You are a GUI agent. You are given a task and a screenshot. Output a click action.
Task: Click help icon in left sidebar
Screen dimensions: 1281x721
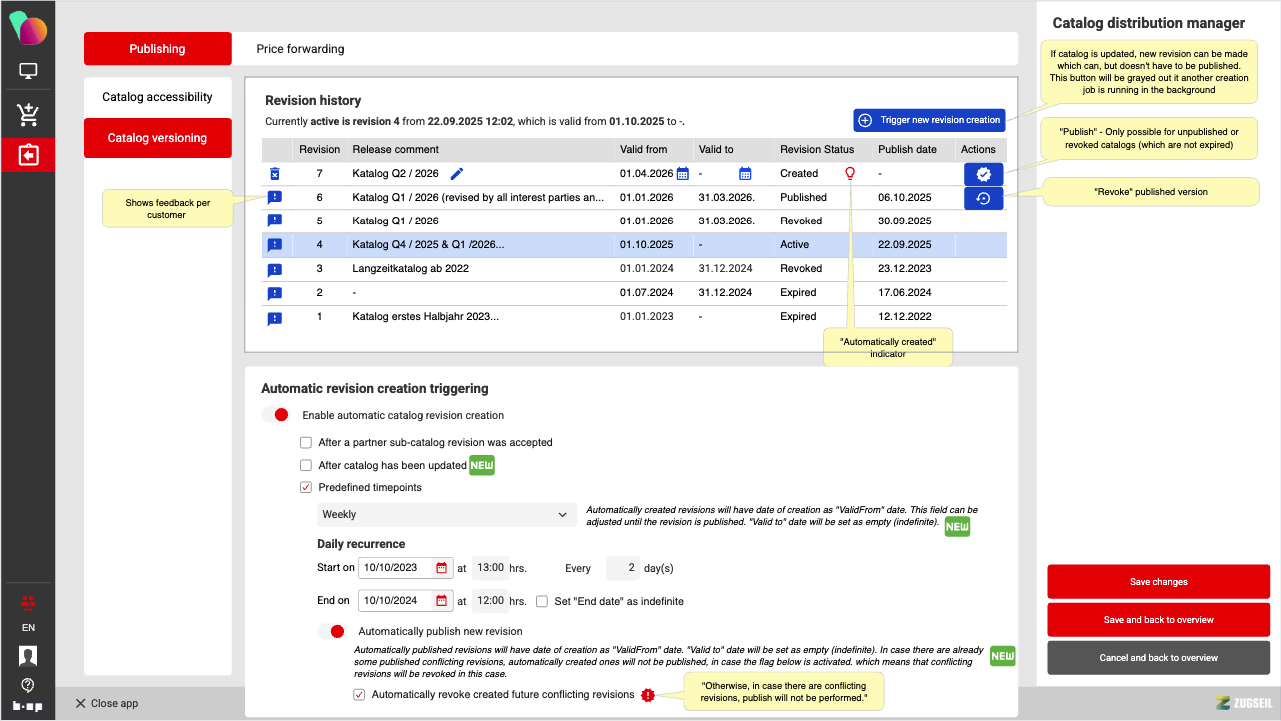(x=28, y=685)
